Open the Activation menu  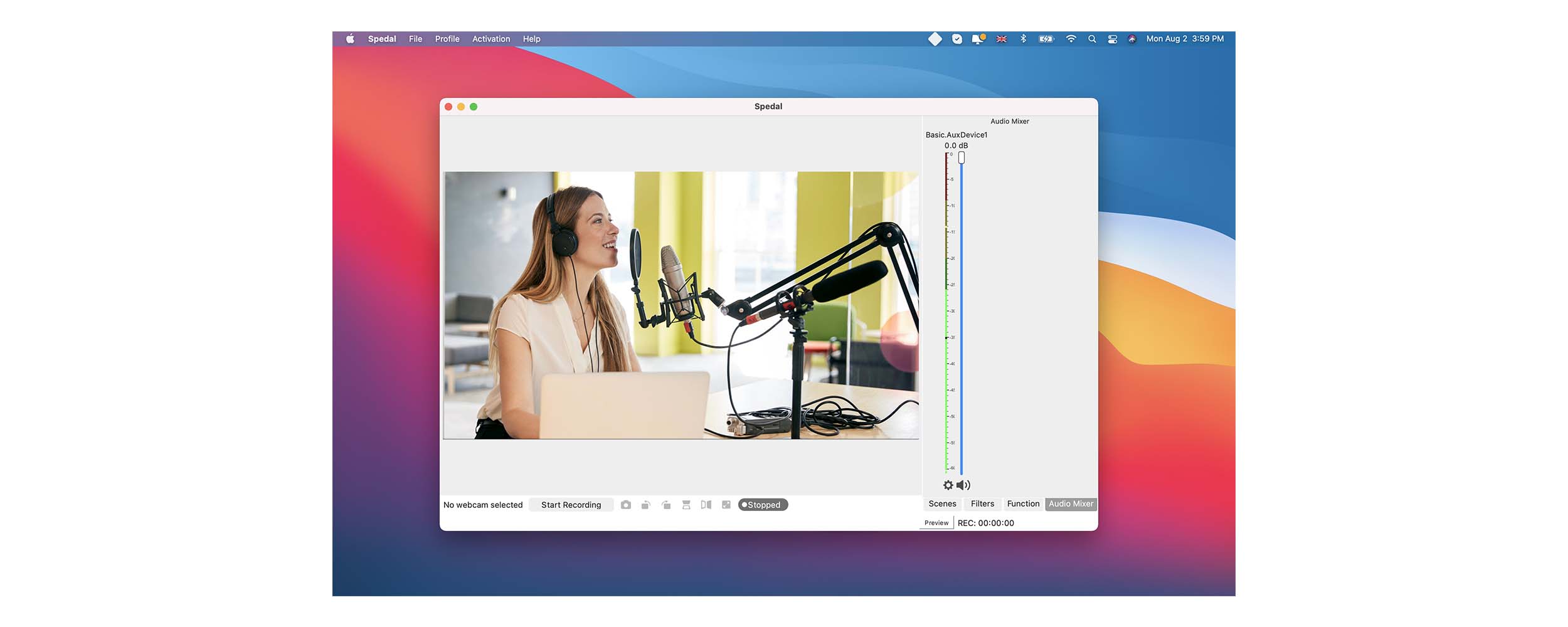click(491, 39)
